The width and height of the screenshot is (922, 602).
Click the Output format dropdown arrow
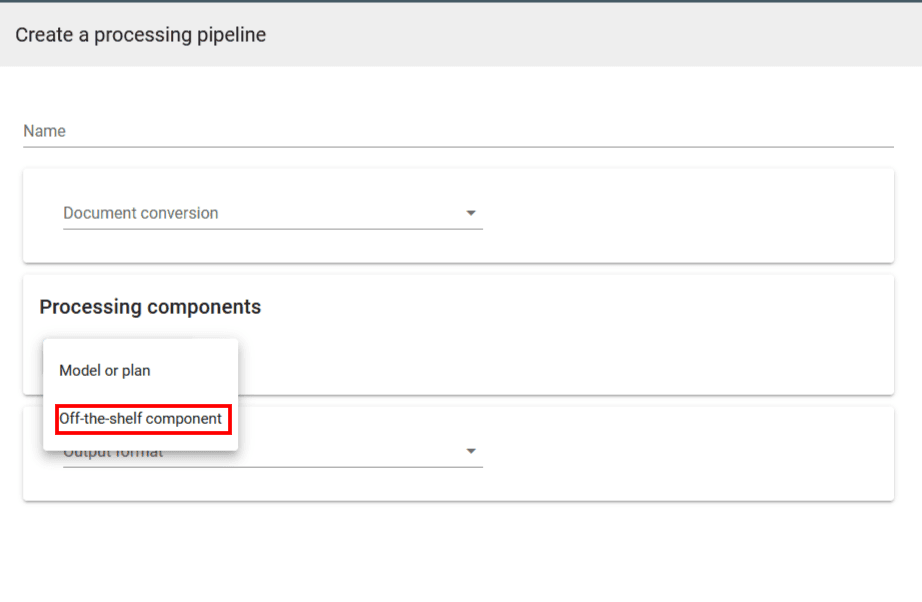coord(471,453)
